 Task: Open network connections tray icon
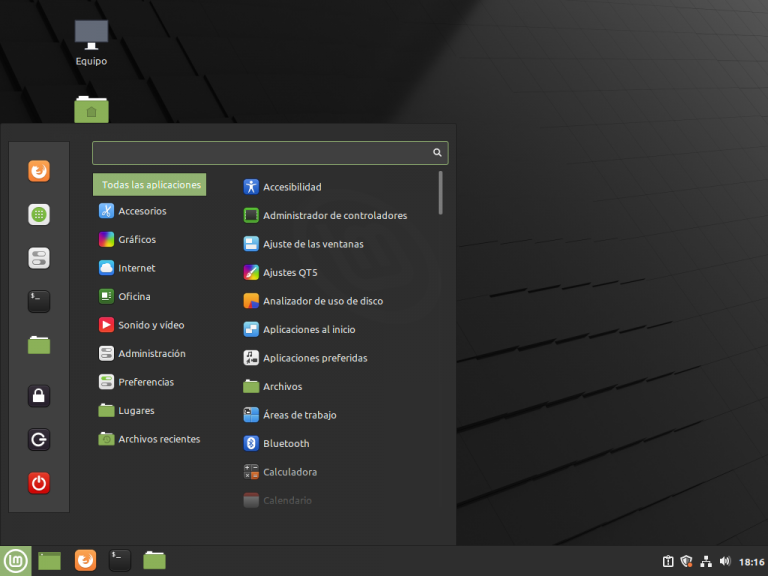706,561
